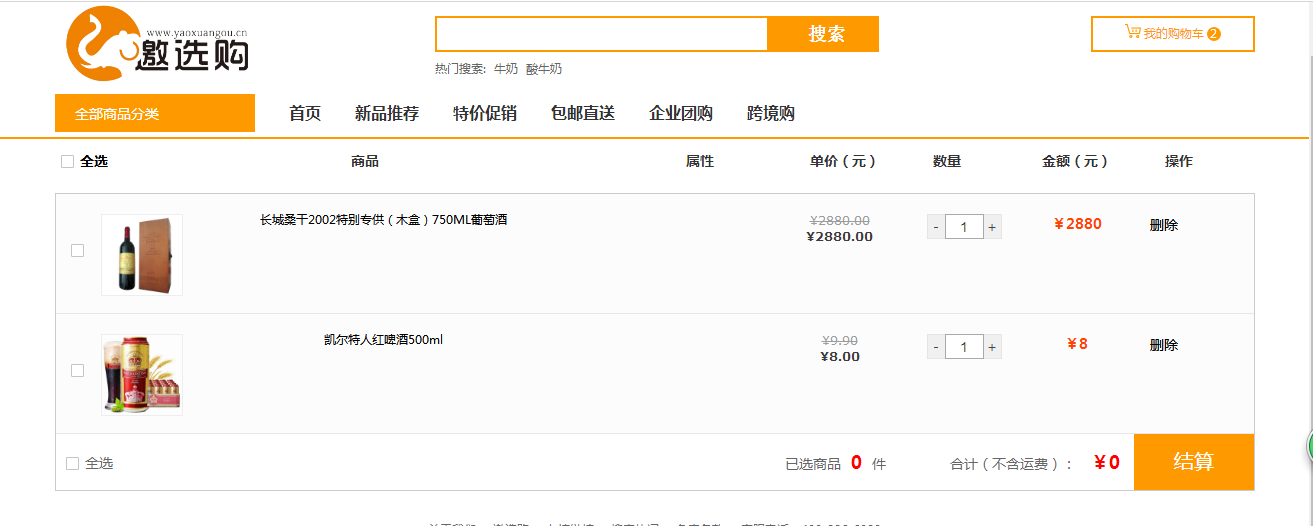The width and height of the screenshot is (1313, 526).
Task: Click the 已选商品 count 0
Action: (856, 462)
